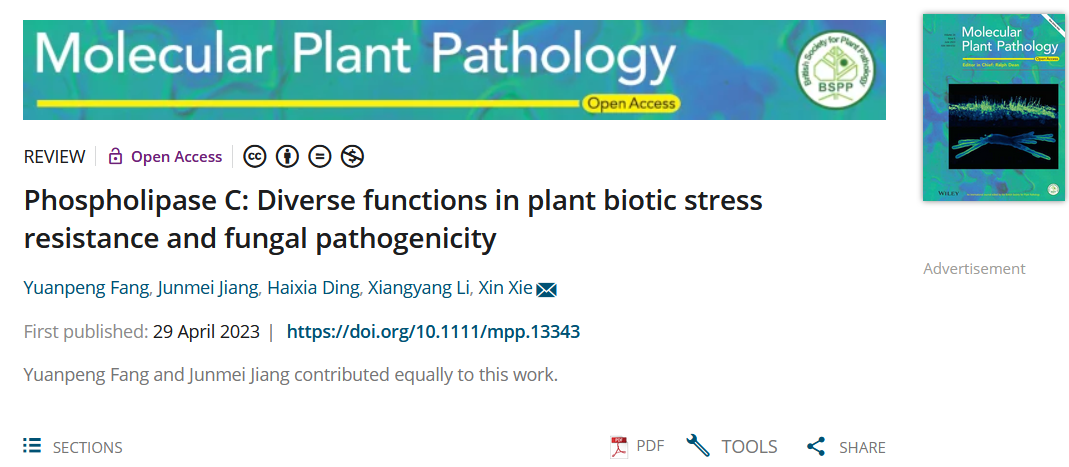Viewport: 1069px width, 467px height.
Task: Click the email envelope icon beside Xin Xie
Action: 546,290
